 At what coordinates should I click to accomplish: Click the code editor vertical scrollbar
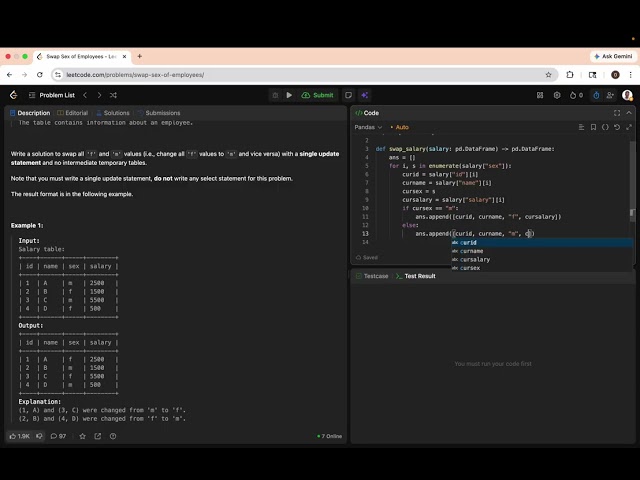(x=631, y=212)
